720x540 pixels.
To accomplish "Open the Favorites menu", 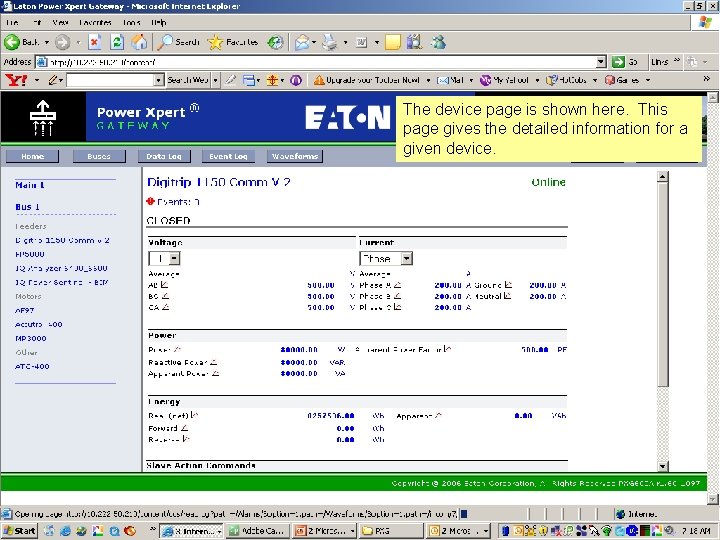I will click(x=95, y=22).
